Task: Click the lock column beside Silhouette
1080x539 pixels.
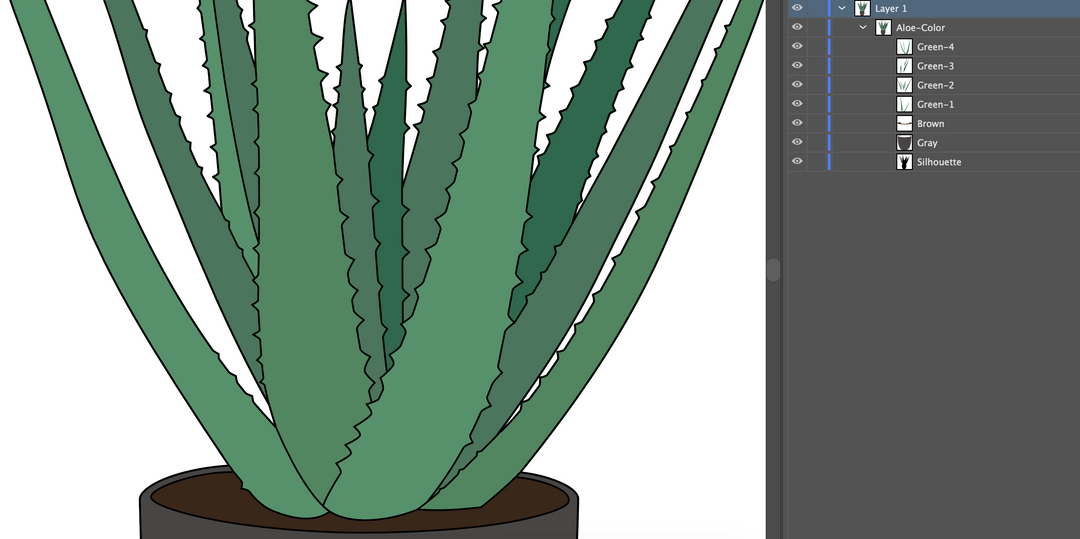Action: tap(816, 161)
